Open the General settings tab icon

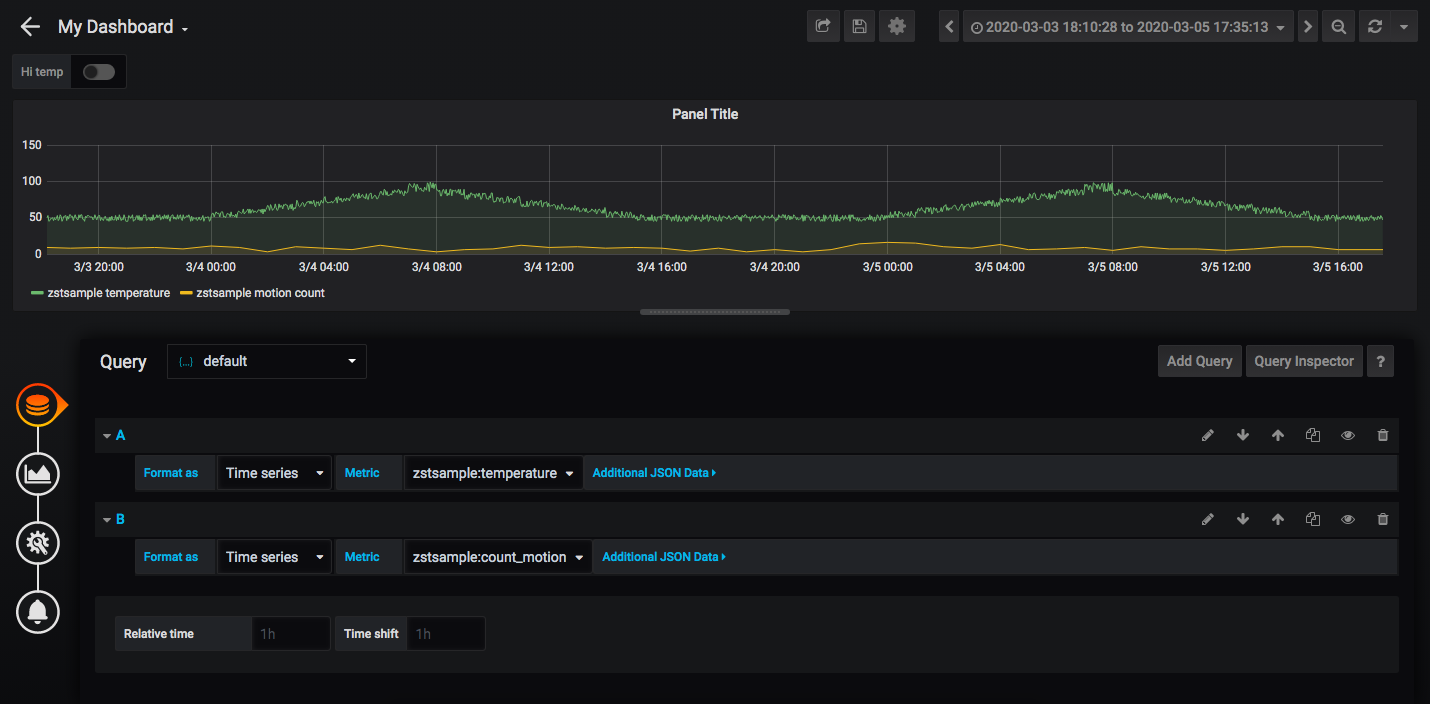tap(38, 543)
